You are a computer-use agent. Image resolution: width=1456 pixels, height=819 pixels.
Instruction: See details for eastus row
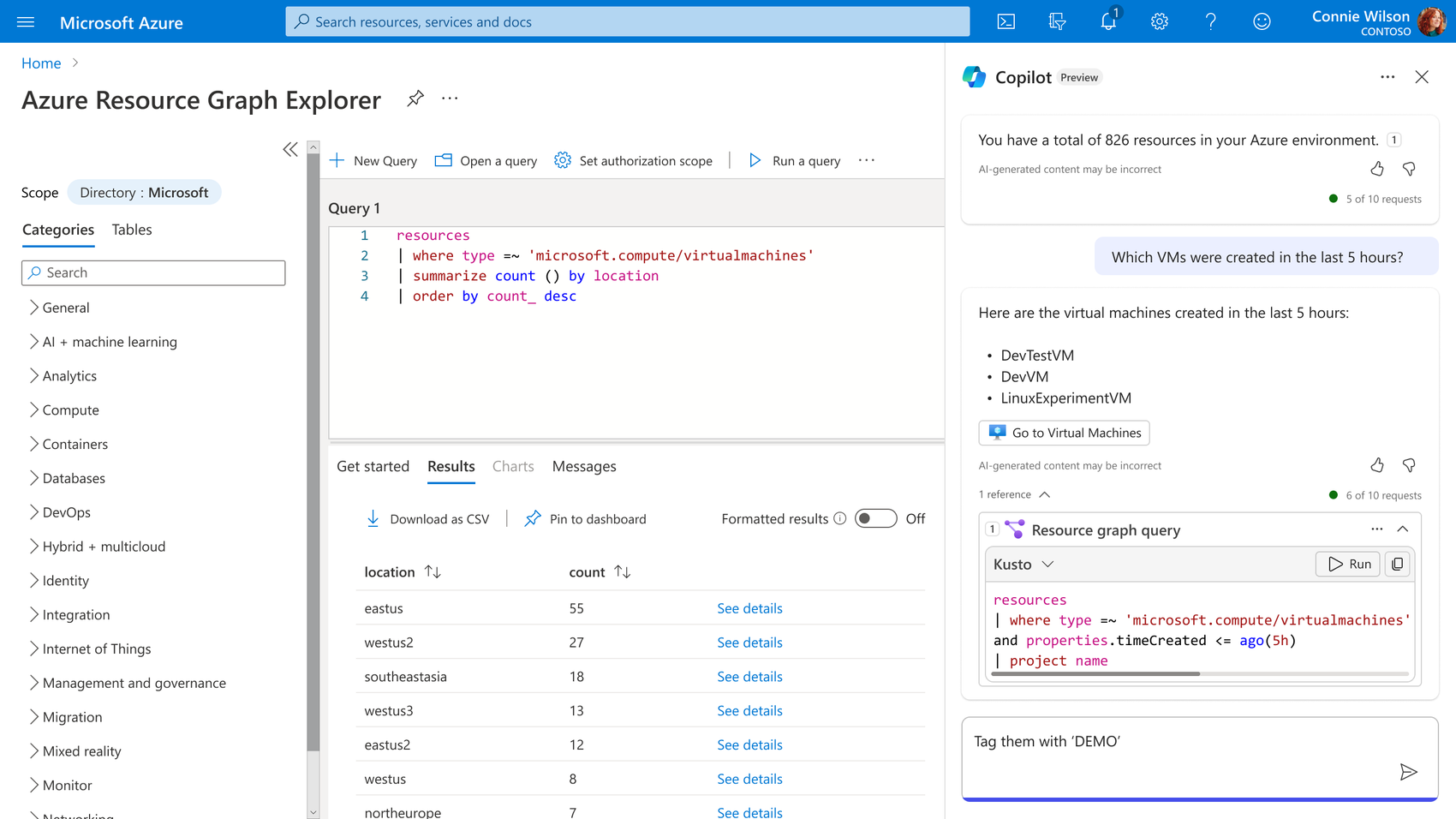pos(749,608)
